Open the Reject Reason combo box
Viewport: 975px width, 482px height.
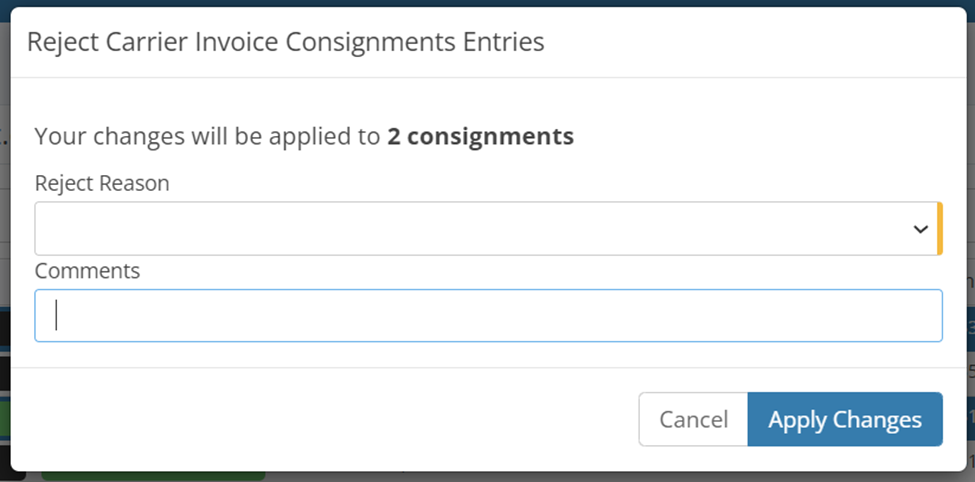(x=485, y=229)
